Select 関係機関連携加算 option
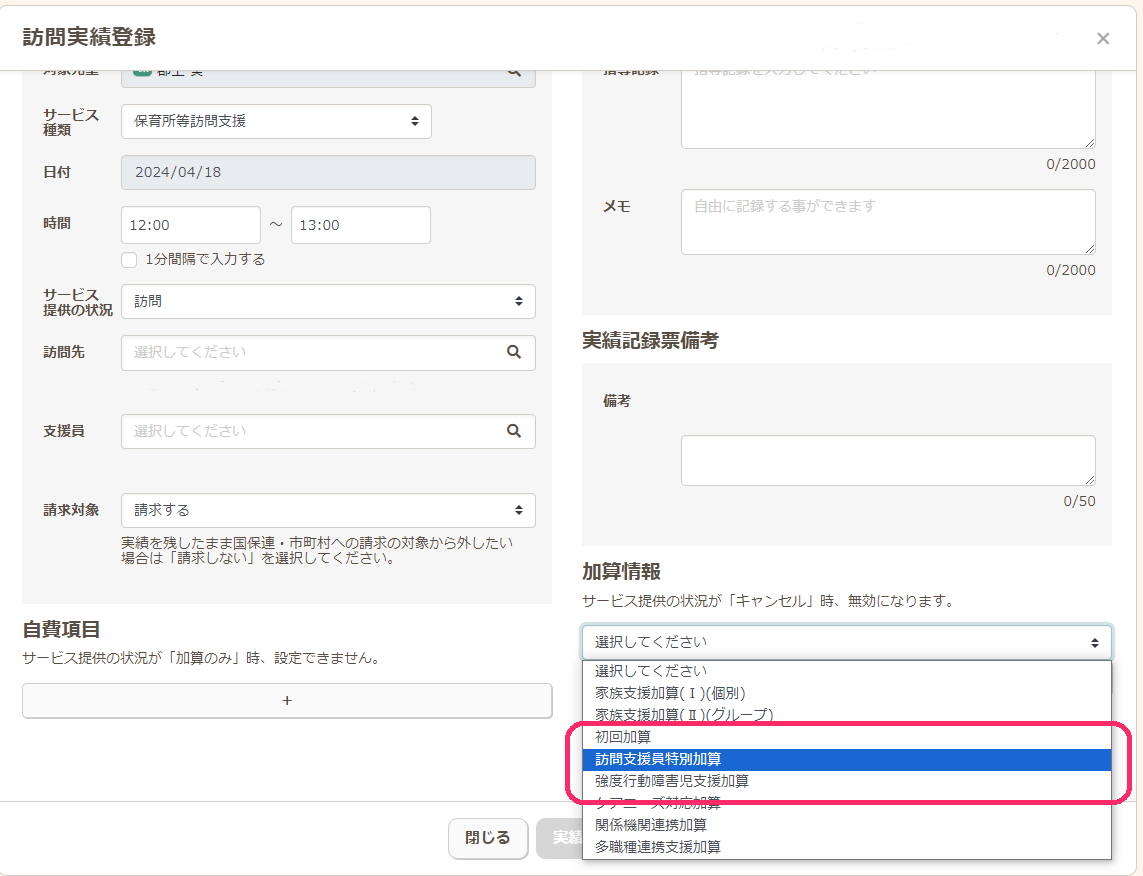The image size is (1143, 876). pos(651,825)
